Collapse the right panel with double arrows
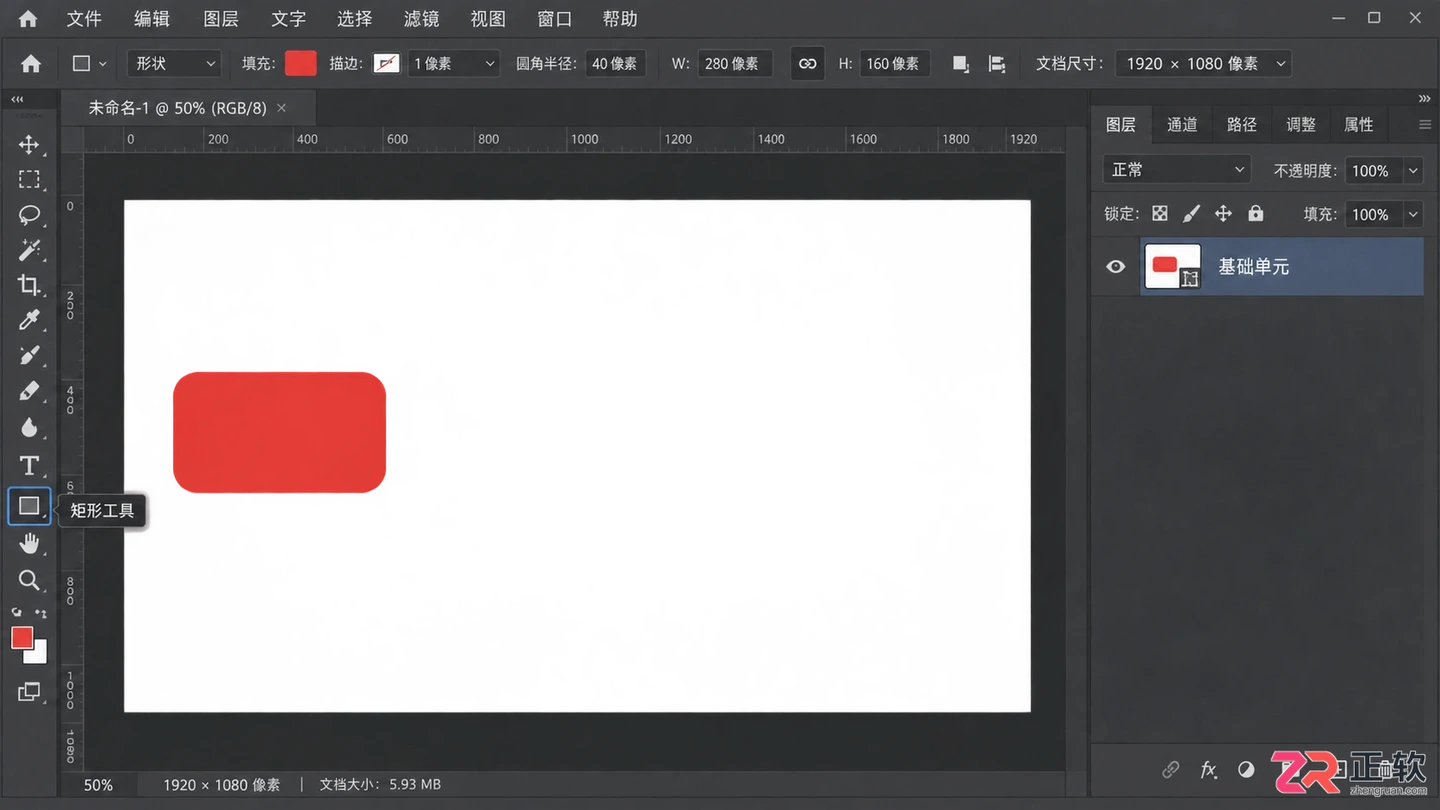1440x810 pixels. [1424, 98]
